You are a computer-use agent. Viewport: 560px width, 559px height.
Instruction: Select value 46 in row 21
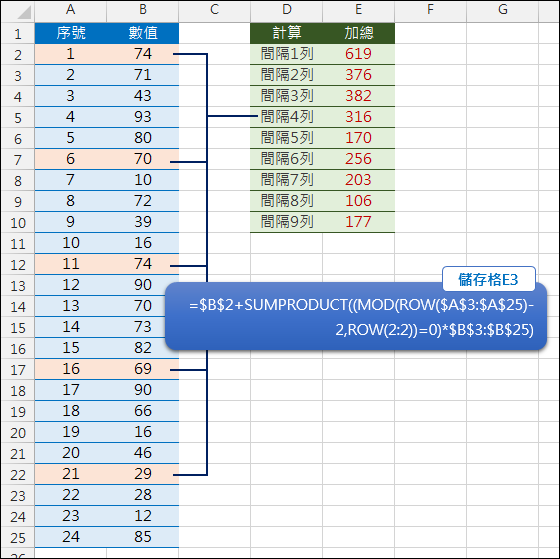[142, 453]
